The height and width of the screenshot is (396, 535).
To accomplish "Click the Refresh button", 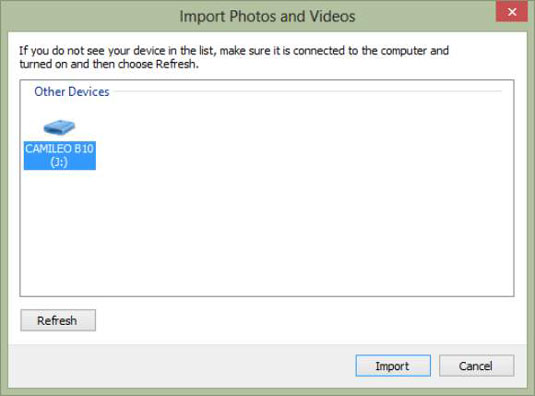I will click(58, 320).
